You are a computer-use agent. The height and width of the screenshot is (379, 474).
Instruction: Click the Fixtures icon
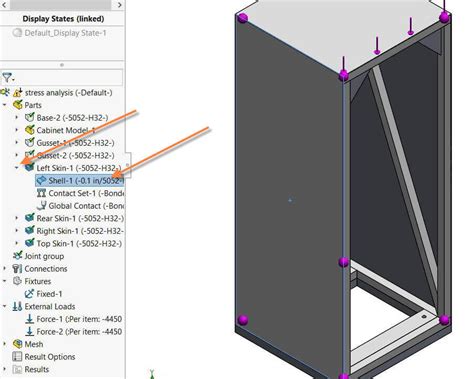(x=17, y=281)
